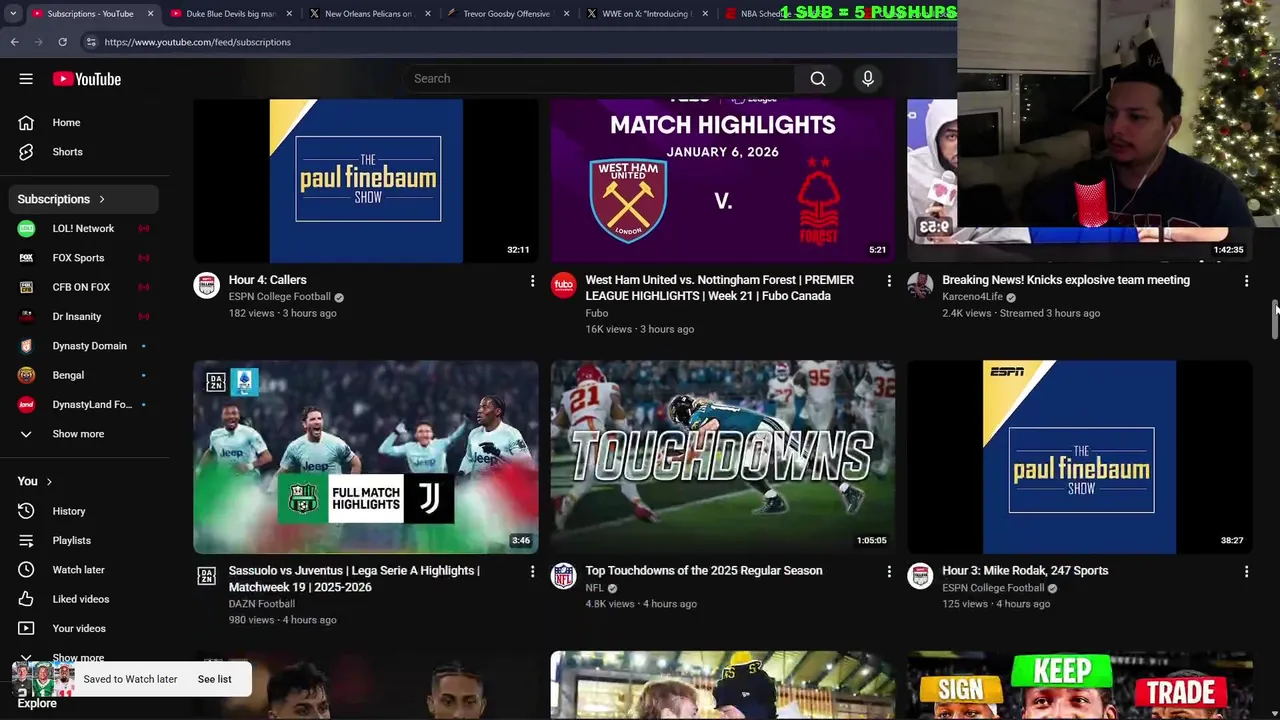Open Fubo channel avatar
This screenshot has height=720, width=1280.
[563, 285]
